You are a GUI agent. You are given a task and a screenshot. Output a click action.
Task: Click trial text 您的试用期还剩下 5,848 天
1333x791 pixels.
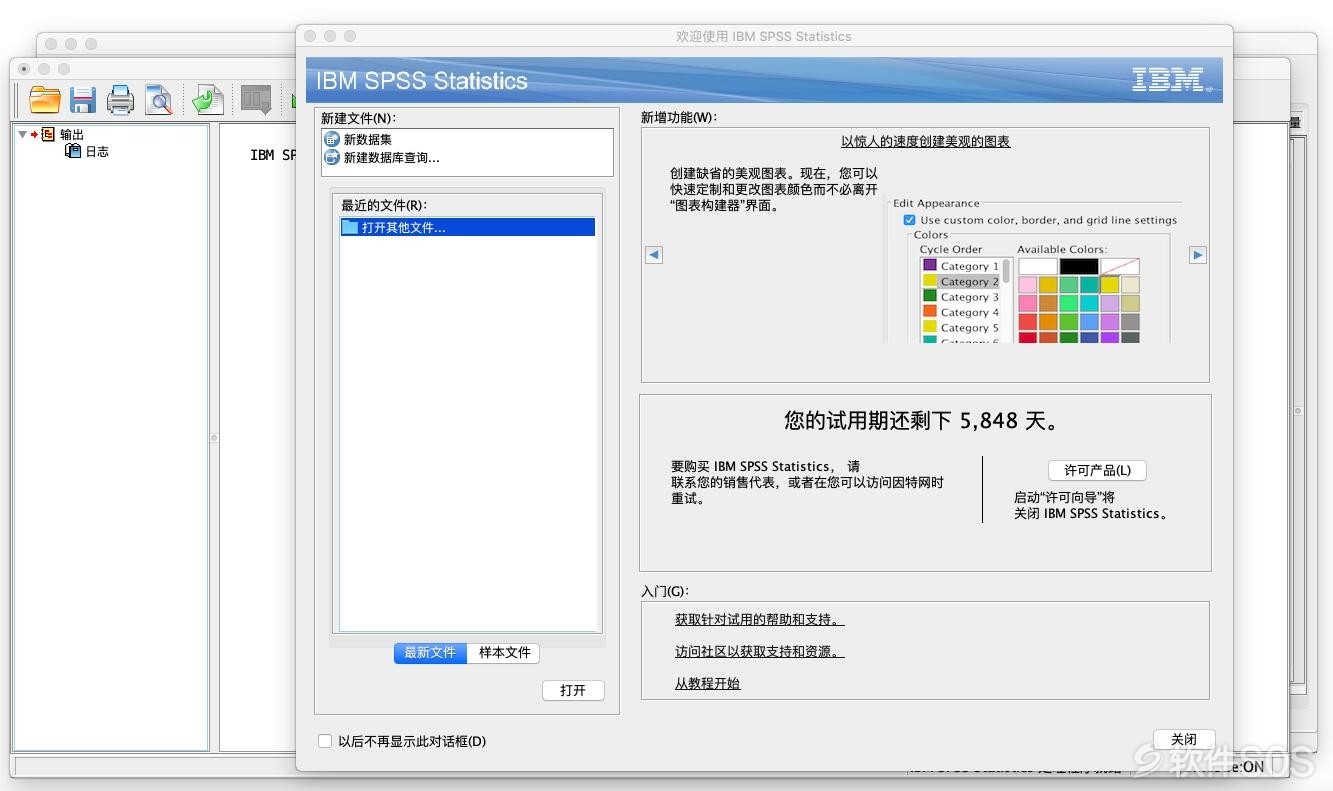pos(921,421)
